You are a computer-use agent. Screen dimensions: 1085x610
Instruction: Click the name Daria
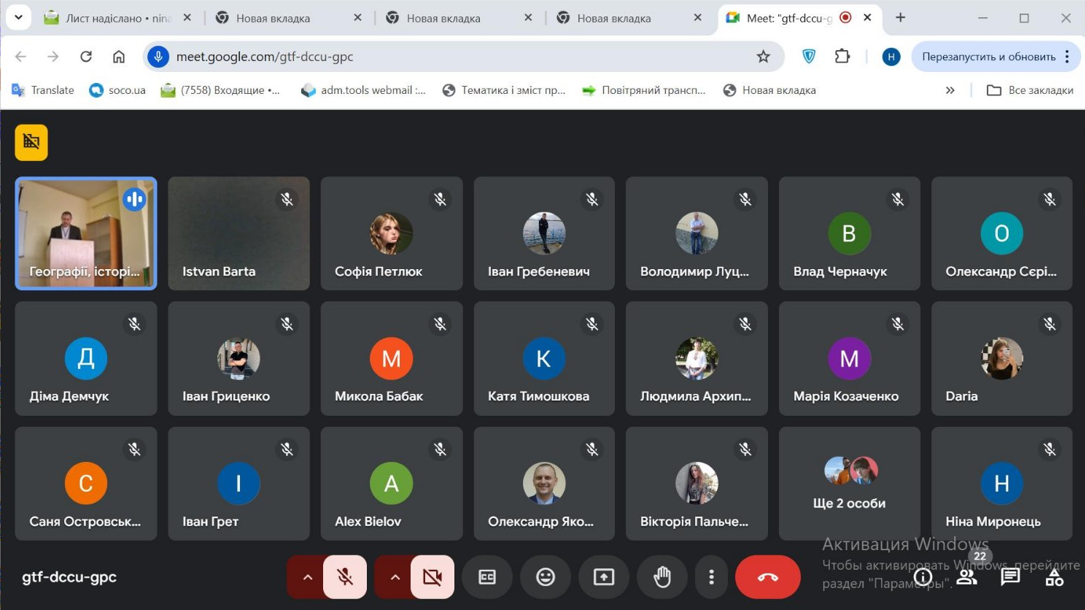pos(961,396)
